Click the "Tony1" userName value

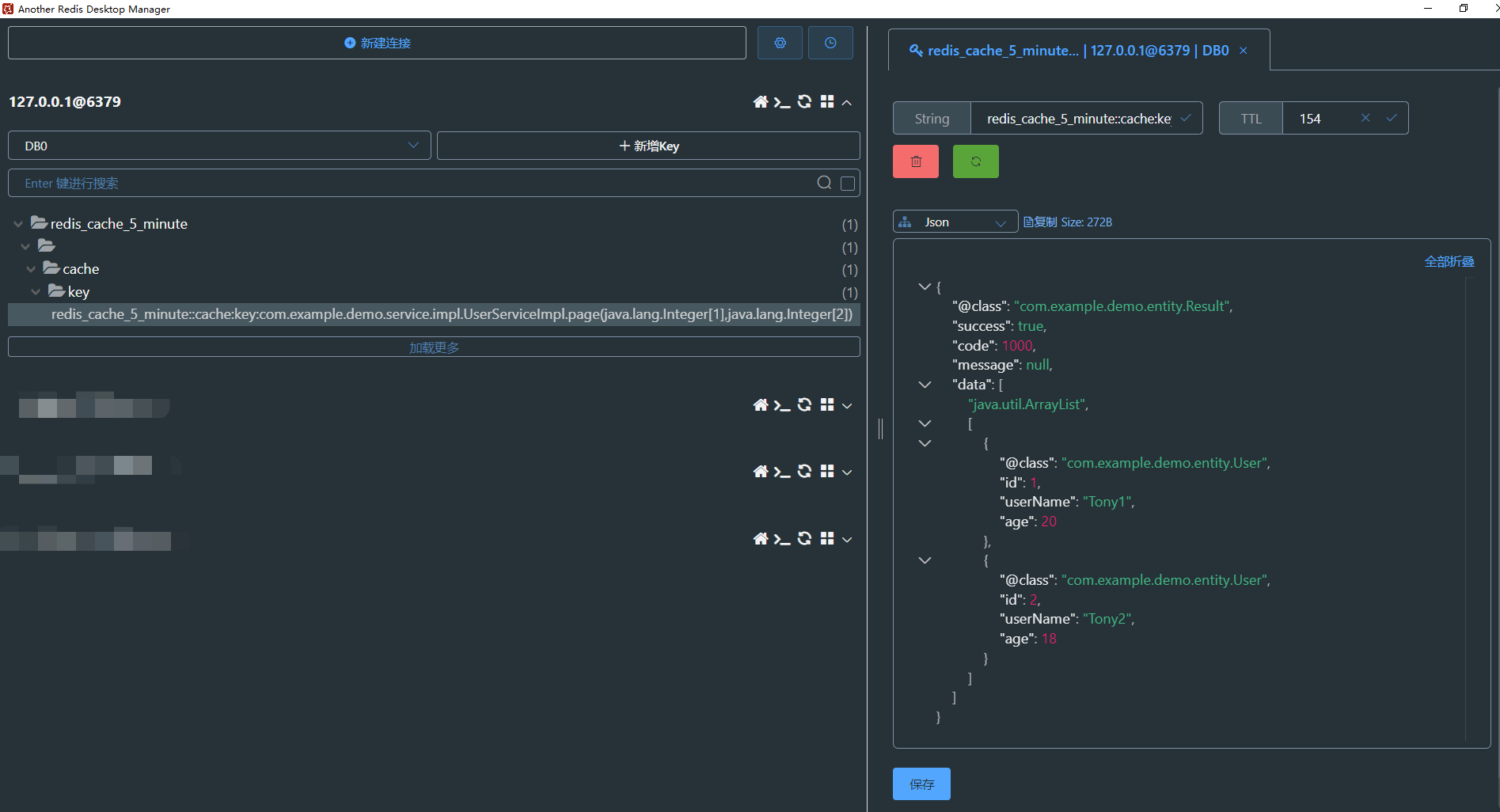pyautogui.click(x=1108, y=502)
